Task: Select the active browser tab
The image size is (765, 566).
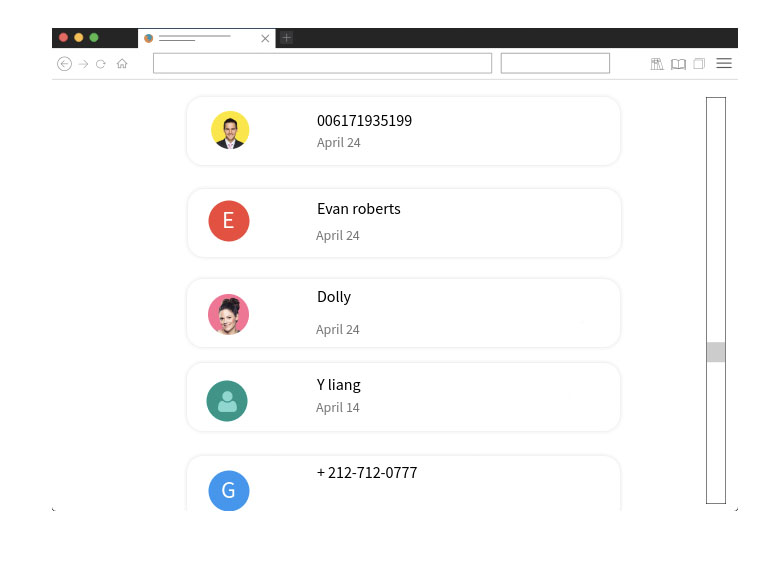Action: 207,38
